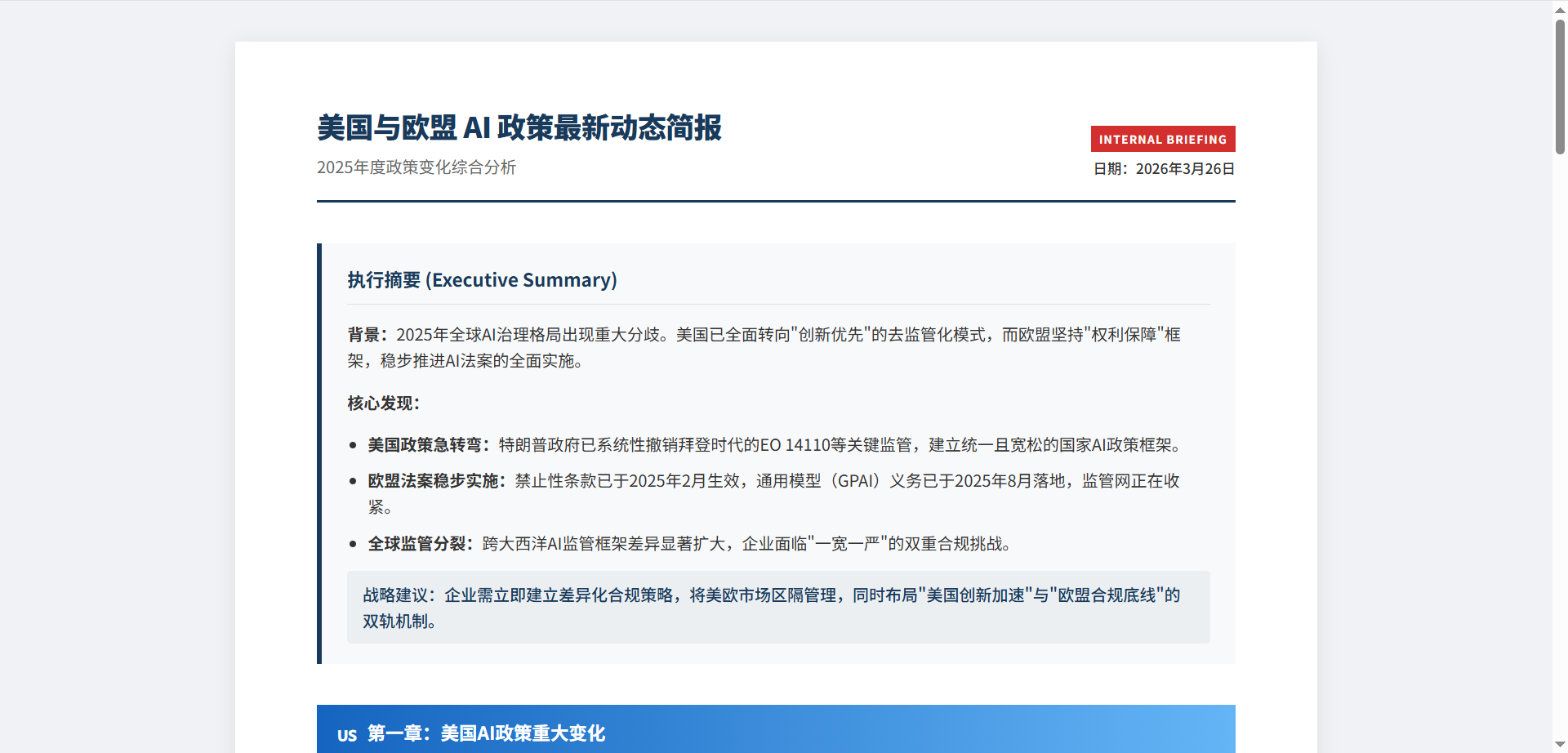Click the 背景 label in the summary
Image resolution: width=1568 pixels, height=753 pixels.
(x=364, y=335)
